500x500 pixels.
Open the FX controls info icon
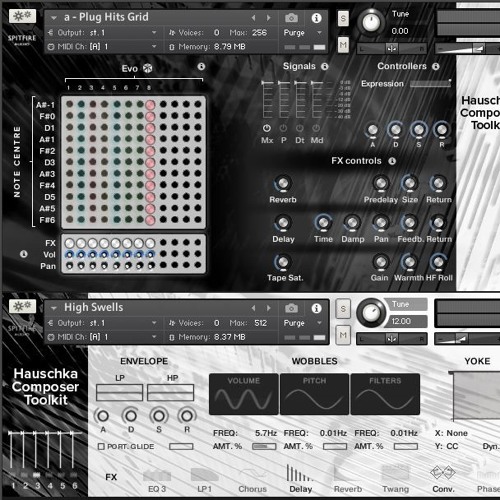[392, 161]
